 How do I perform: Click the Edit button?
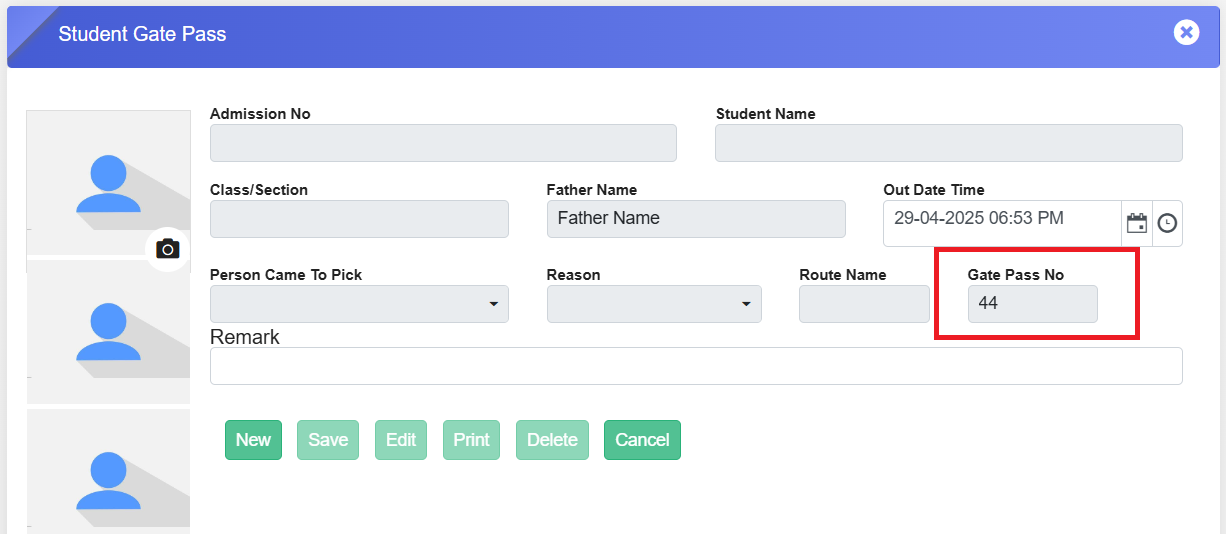pos(401,440)
